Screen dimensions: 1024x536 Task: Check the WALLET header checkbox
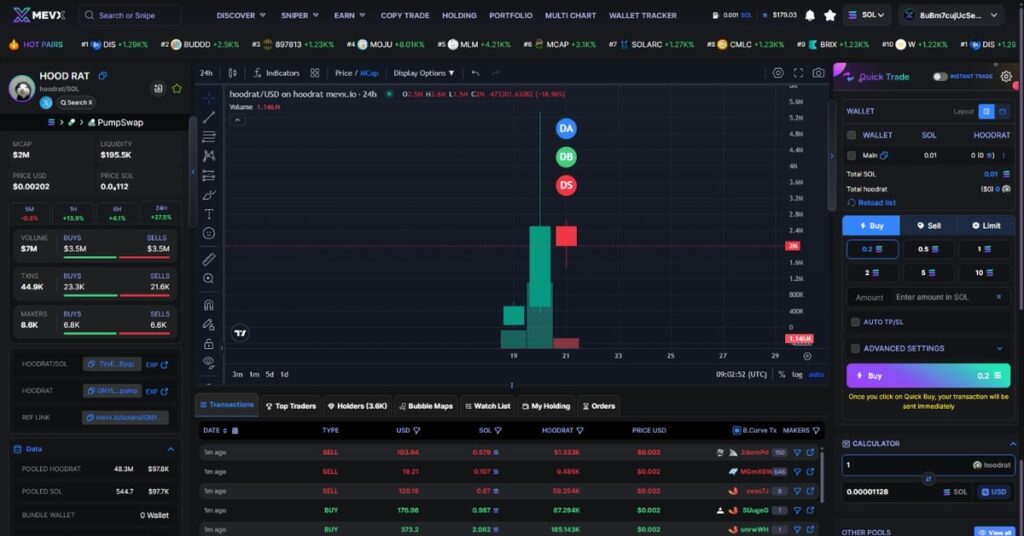[852, 135]
